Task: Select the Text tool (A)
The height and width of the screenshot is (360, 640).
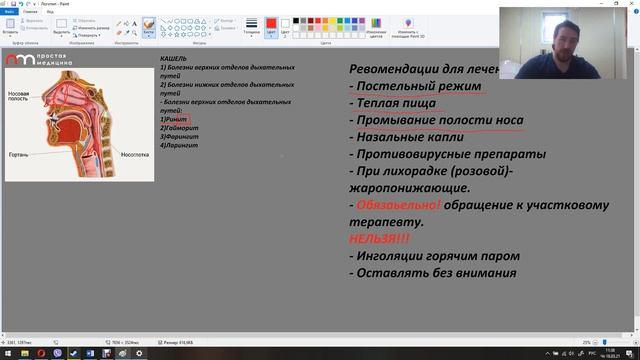Action: tap(134, 24)
